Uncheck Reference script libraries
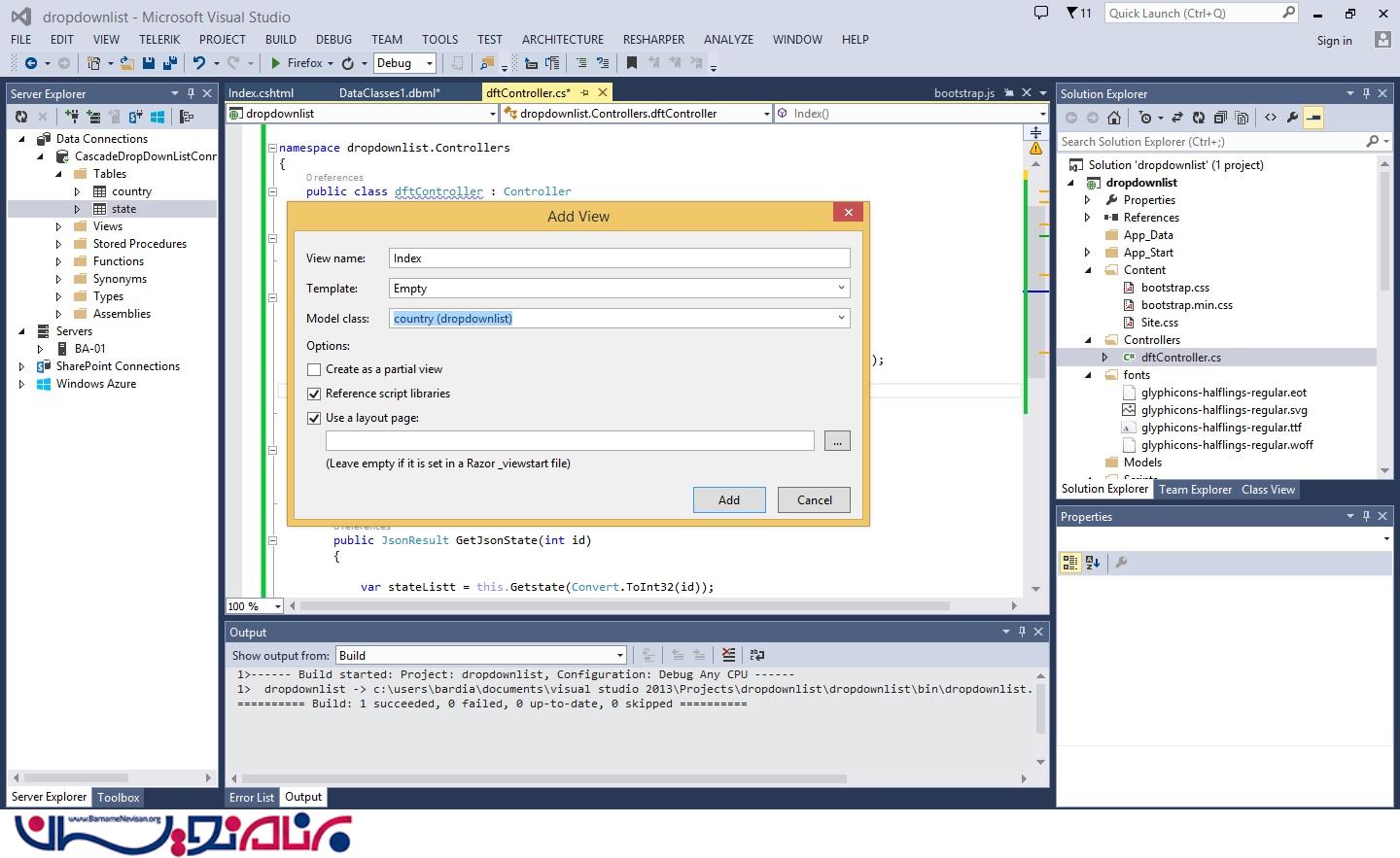Viewport: 1400px width, 858px height. [x=314, y=394]
